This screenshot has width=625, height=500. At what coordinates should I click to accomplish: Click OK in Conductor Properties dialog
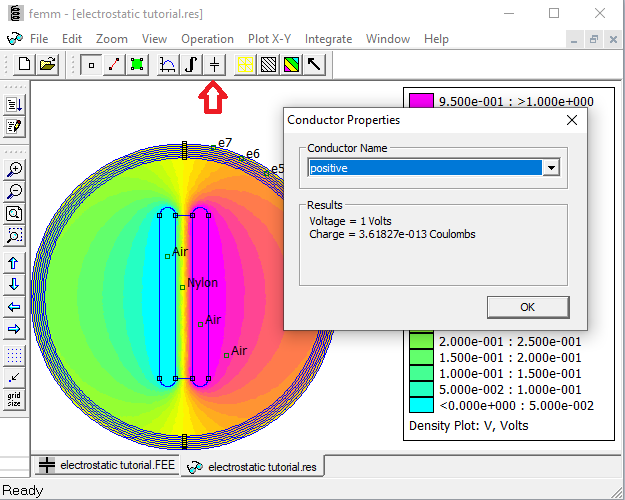[x=527, y=307]
